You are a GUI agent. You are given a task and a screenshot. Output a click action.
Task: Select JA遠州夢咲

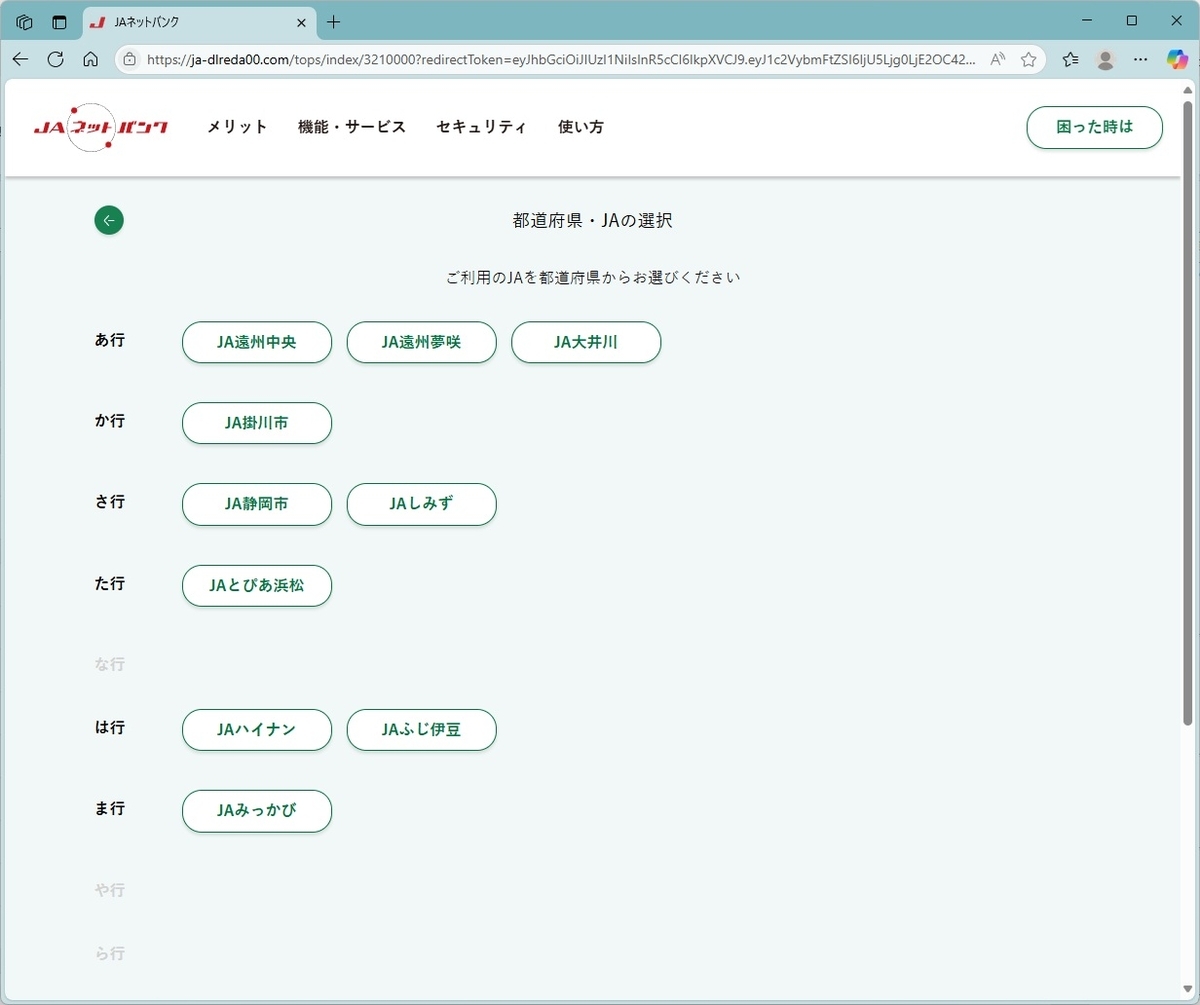click(422, 342)
